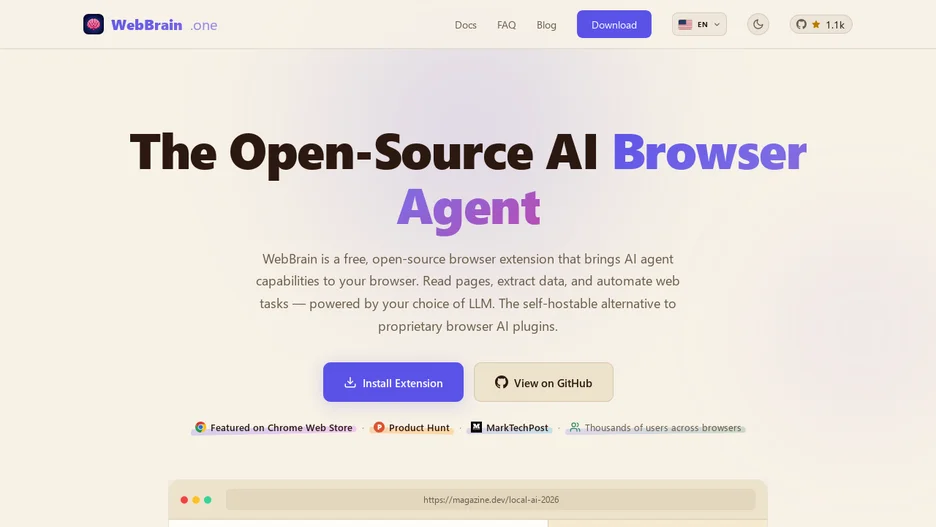Click the GitHub icon on View on GitHub
The height and width of the screenshot is (527, 936).
point(501,382)
